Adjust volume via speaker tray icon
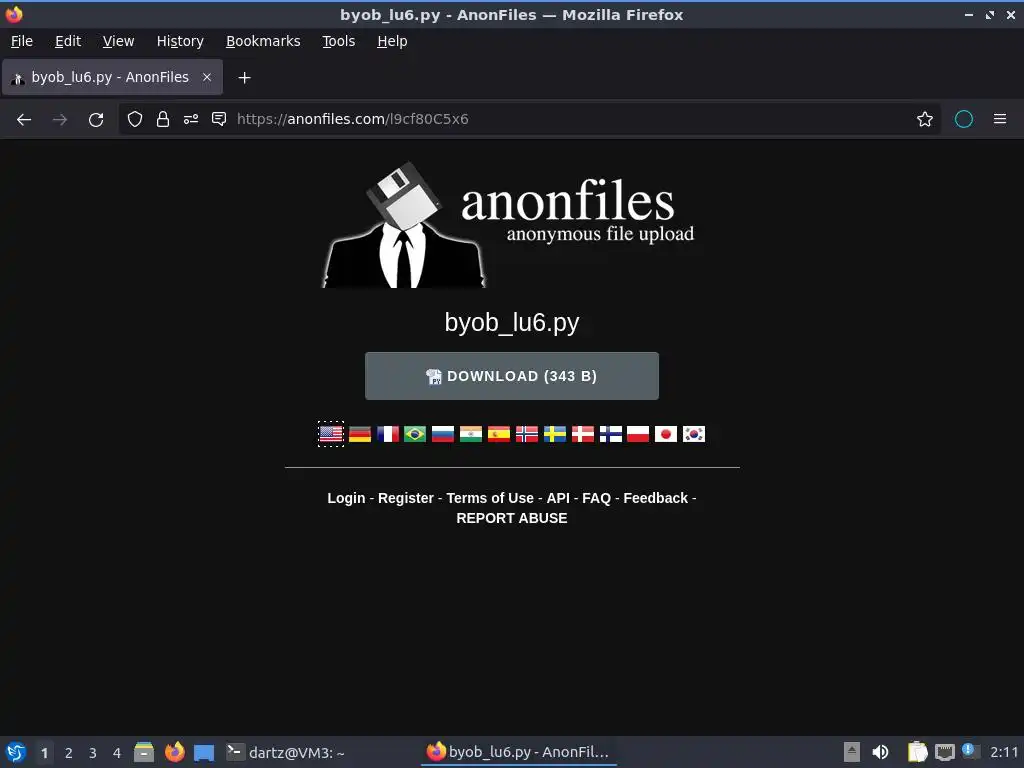 [x=880, y=752]
